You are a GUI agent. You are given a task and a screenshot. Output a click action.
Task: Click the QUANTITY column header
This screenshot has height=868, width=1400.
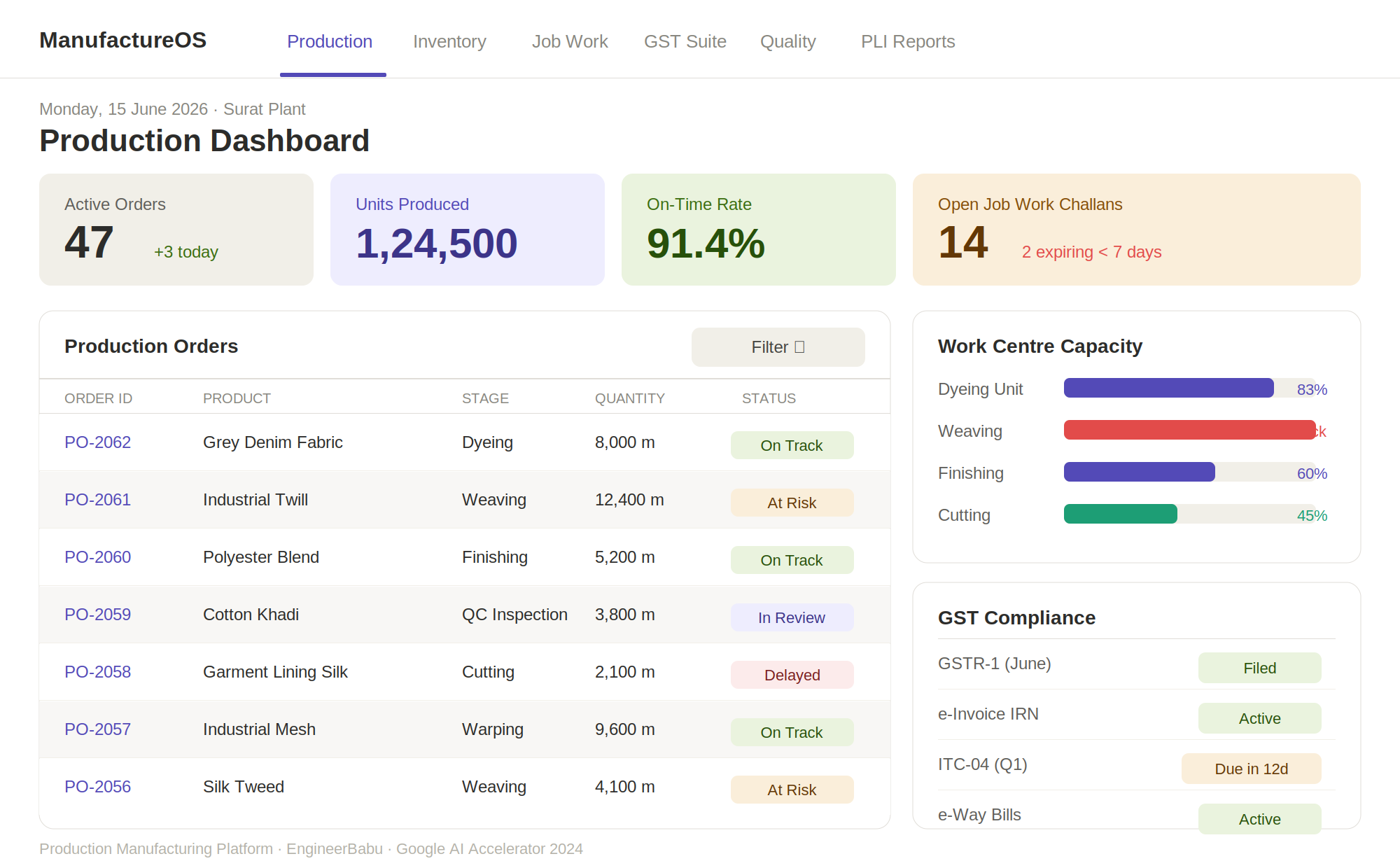[630, 398]
